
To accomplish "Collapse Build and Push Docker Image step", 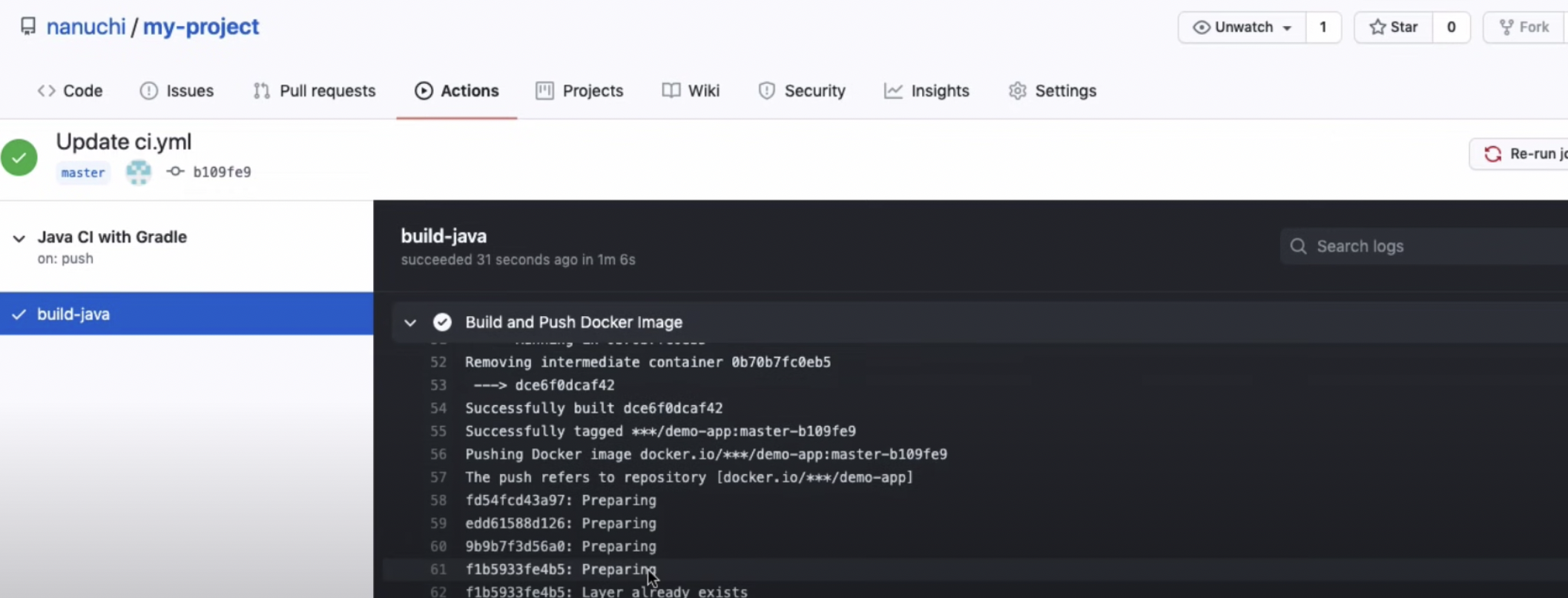I will [x=410, y=323].
